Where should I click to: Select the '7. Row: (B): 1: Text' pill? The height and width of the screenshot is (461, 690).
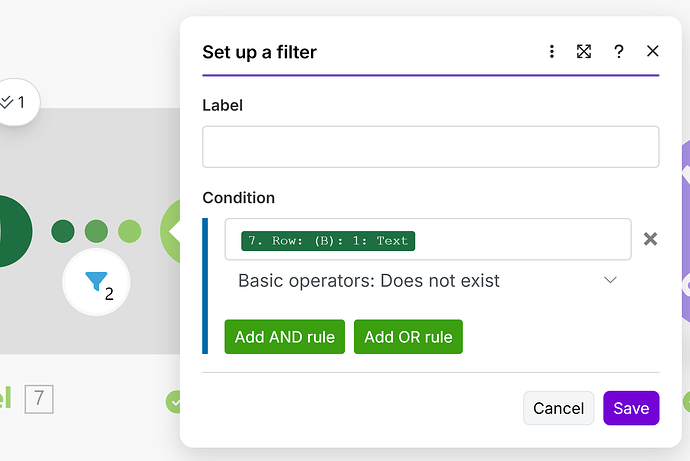(x=328, y=240)
